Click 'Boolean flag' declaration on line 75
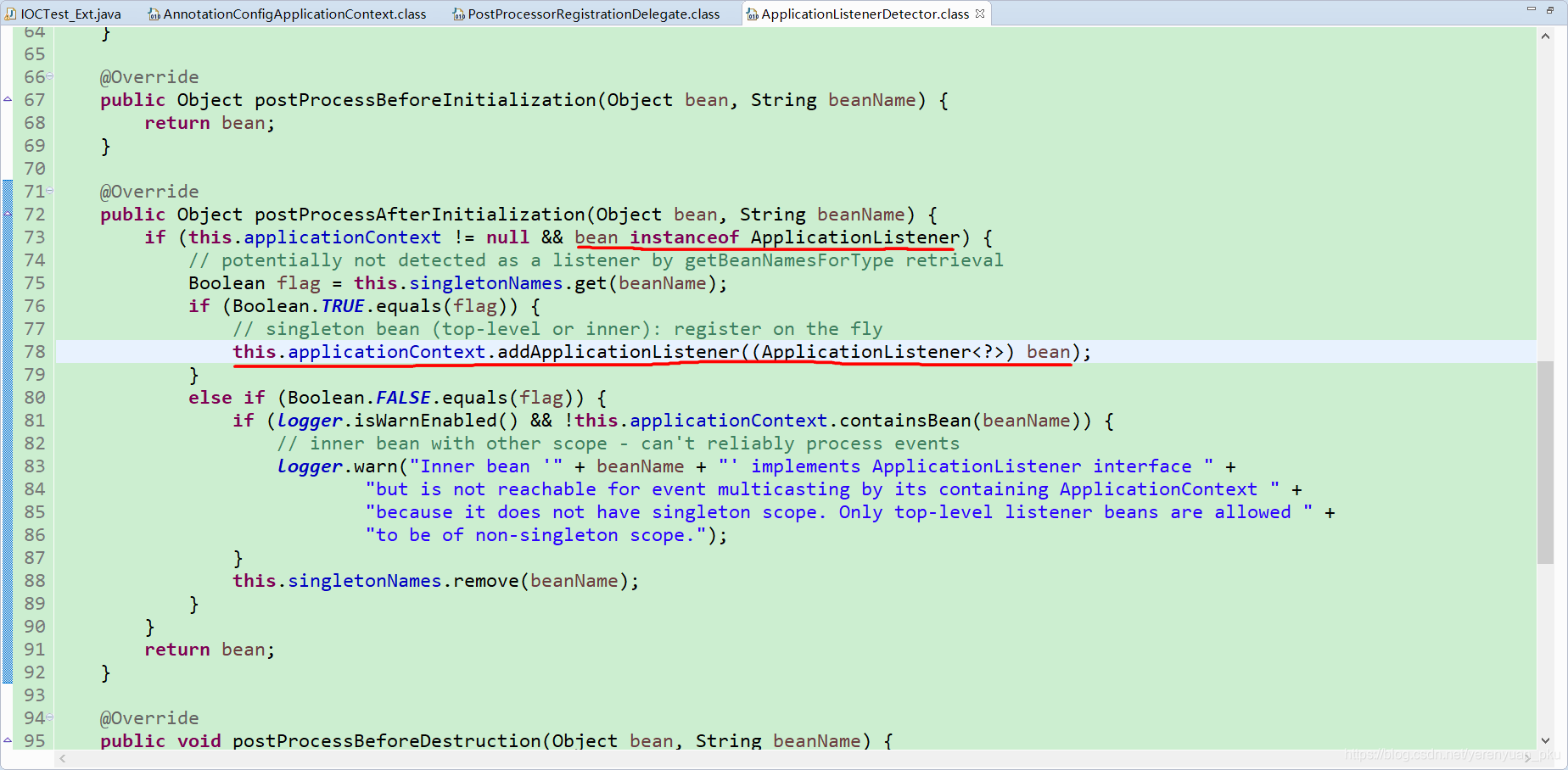 (255, 283)
